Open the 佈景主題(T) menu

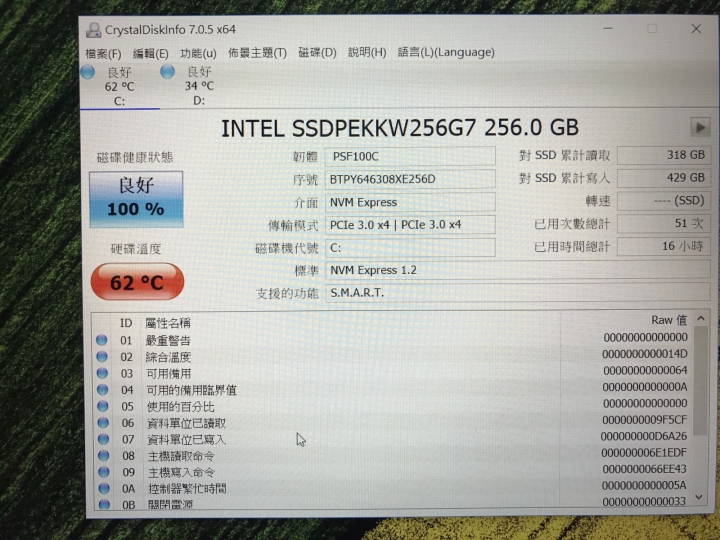click(257, 53)
